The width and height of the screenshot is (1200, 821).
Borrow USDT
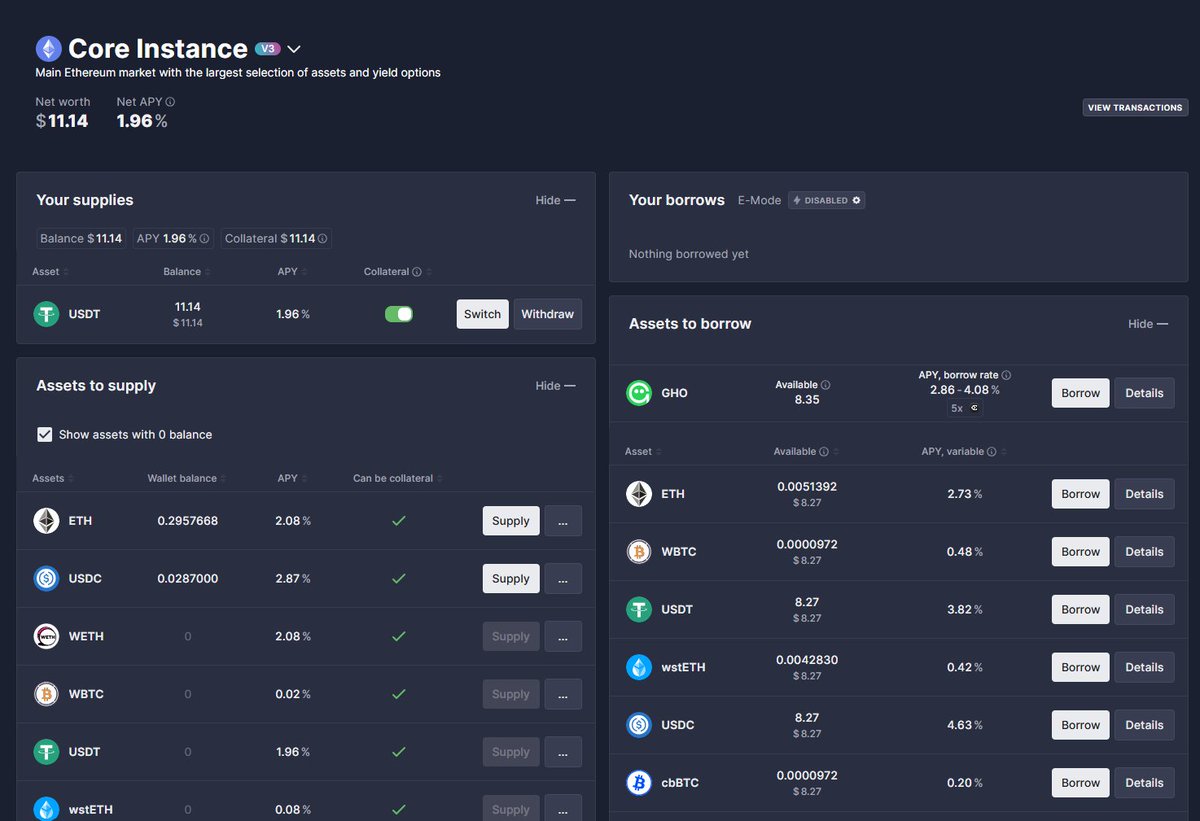(x=1081, y=609)
